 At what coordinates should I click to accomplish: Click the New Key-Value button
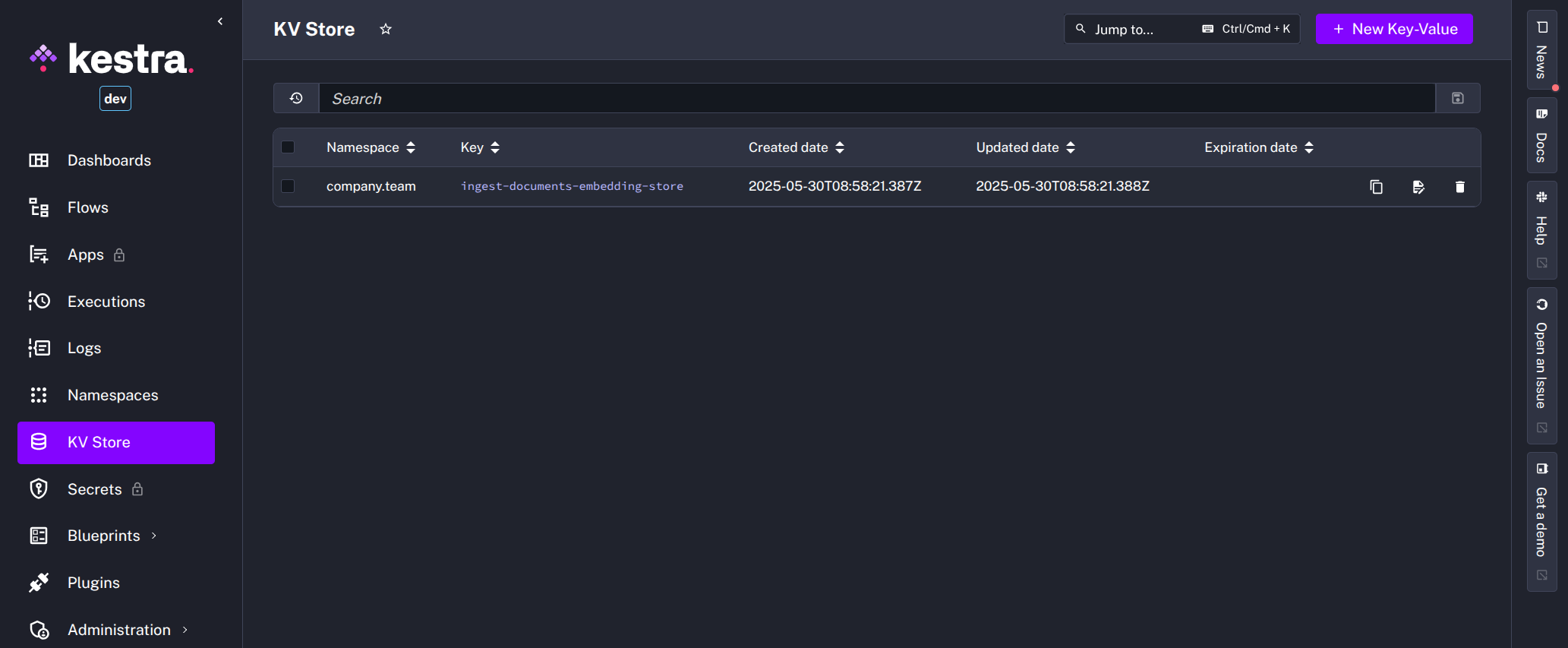point(1394,29)
